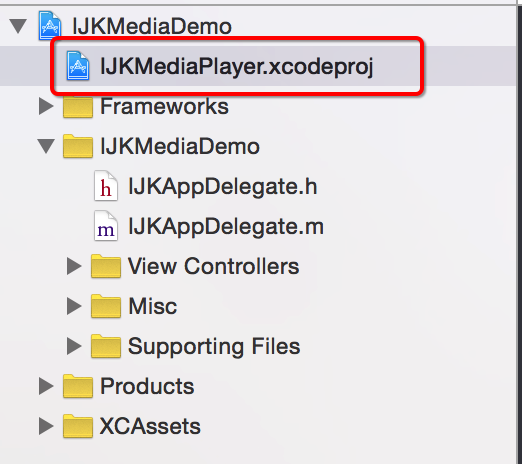Viewport: 522px width, 464px height.
Task: Click the implementation file icon of IJKAppDelegate.m
Action: [x=106, y=226]
